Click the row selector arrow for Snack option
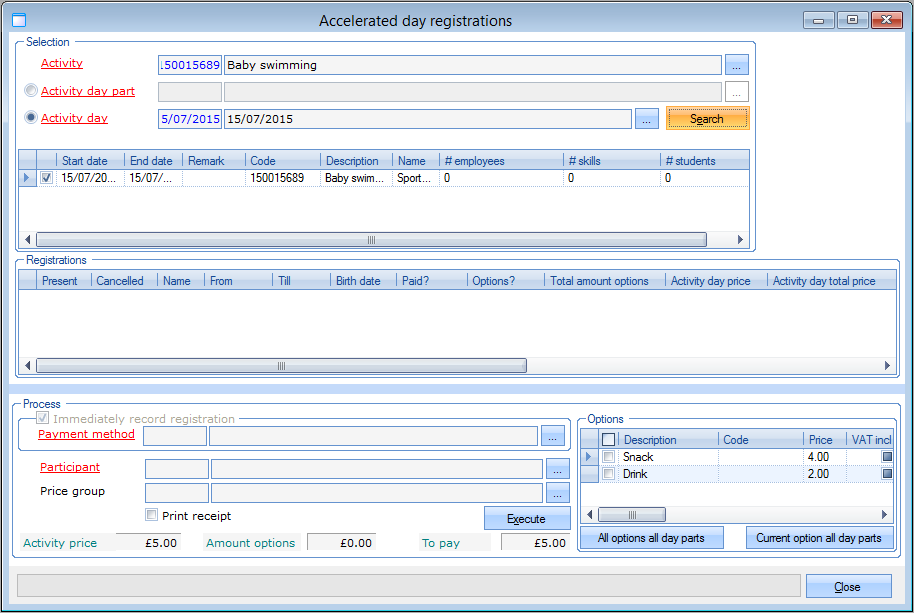Image resolution: width=914 pixels, height=613 pixels. (588, 457)
